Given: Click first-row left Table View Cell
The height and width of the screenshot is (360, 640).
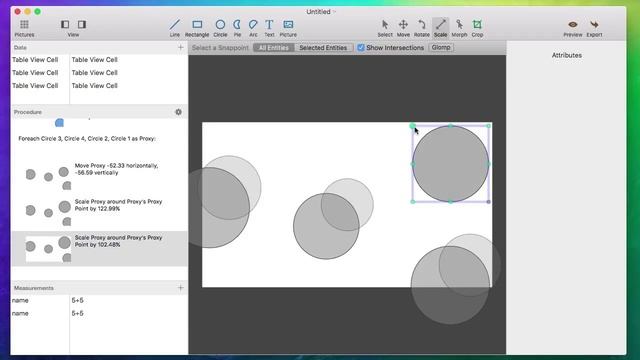Looking at the screenshot, I should point(35,60).
